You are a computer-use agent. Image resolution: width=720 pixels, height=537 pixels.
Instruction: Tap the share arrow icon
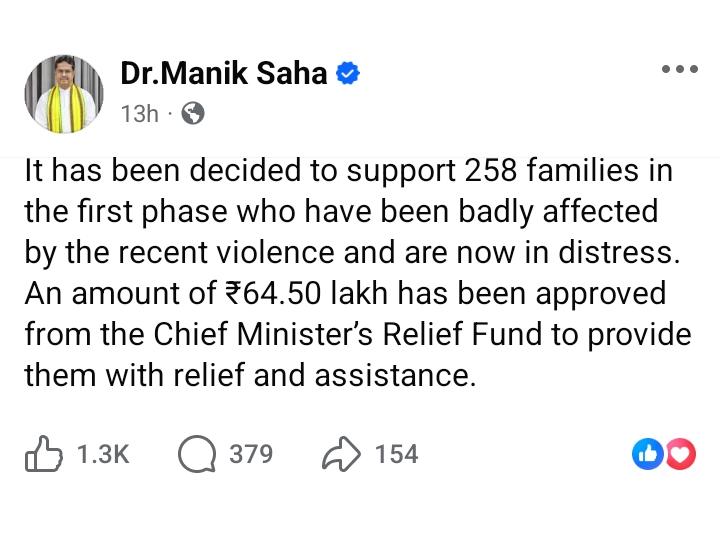click(341, 455)
